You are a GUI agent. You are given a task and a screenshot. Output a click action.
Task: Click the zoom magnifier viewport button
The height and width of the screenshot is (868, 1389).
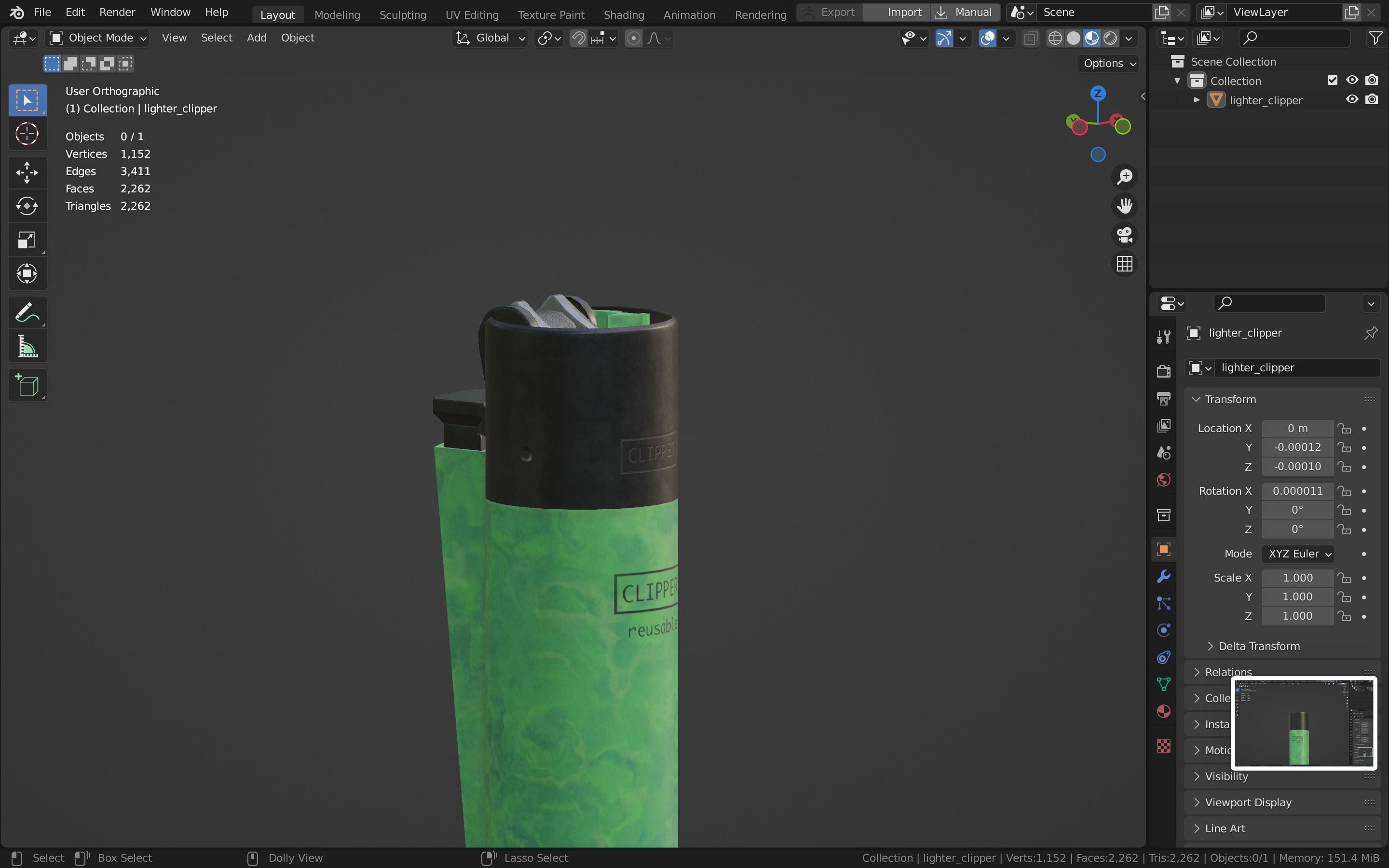[1124, 177]
